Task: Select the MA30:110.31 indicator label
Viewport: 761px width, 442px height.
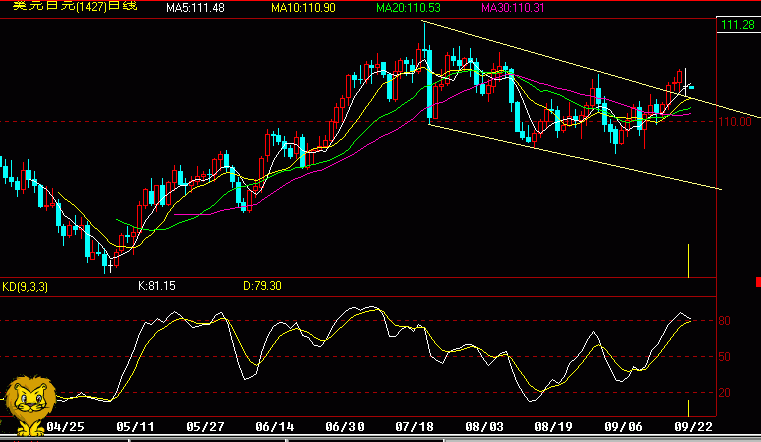Action: tap(513, 8)
